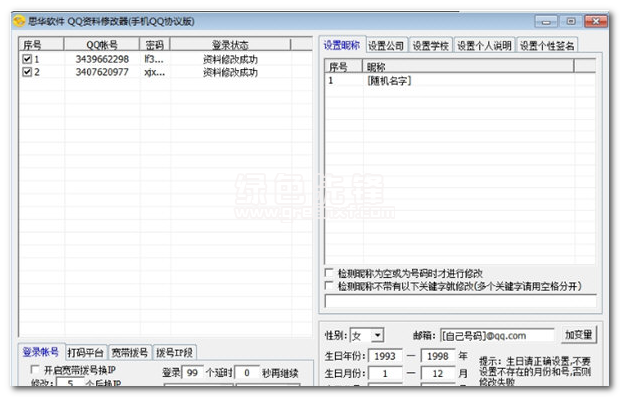Open the 性别 gender dropdown

pos(378,336)
